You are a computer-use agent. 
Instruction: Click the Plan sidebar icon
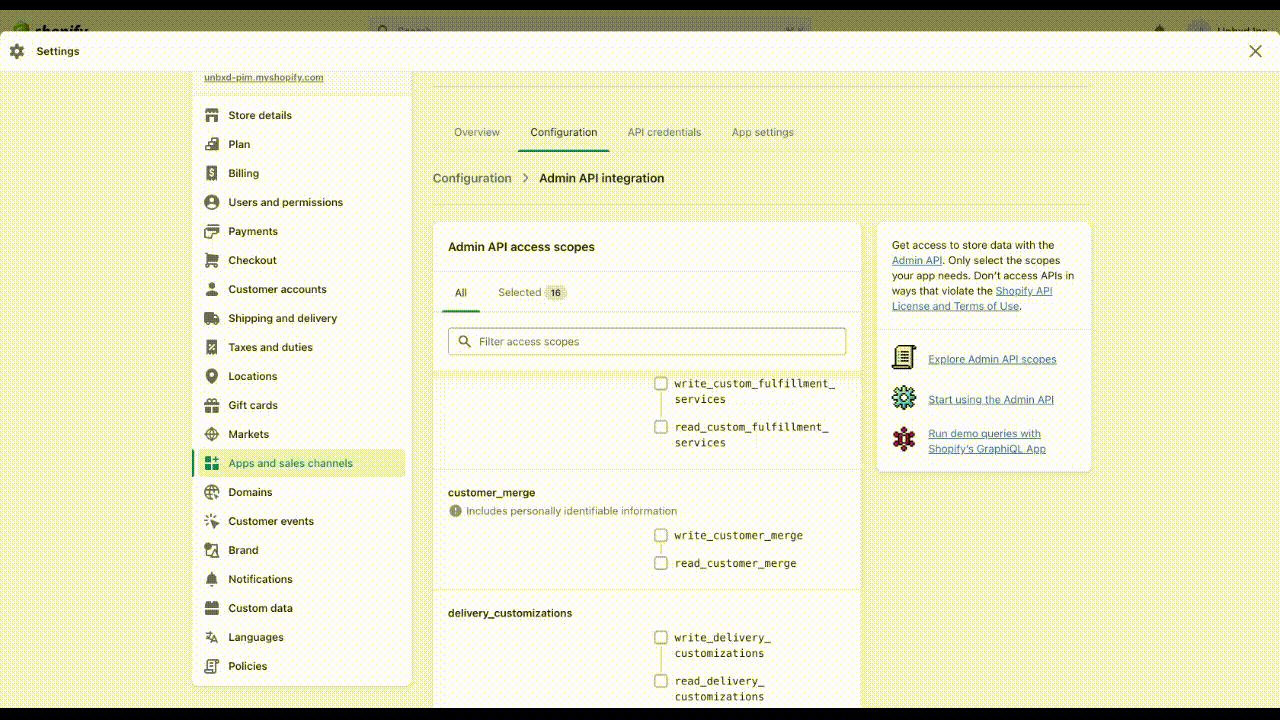[x=211, y=144]
